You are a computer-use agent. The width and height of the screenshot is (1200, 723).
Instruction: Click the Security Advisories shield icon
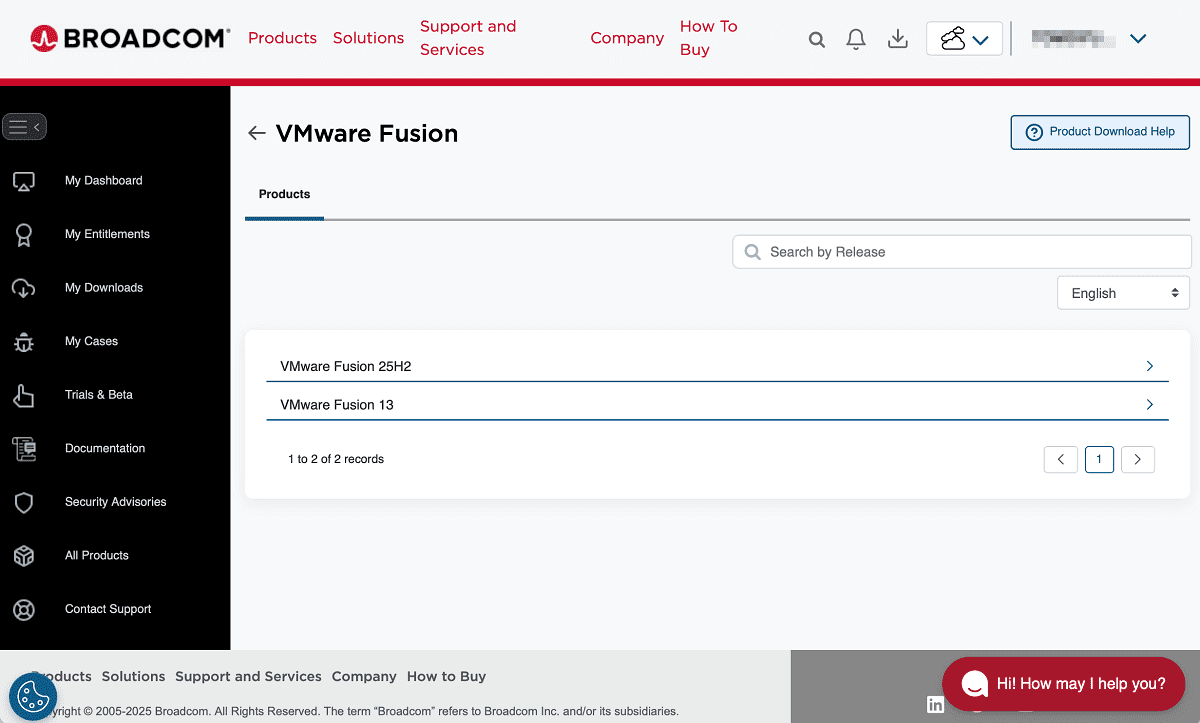click(24, 502)
